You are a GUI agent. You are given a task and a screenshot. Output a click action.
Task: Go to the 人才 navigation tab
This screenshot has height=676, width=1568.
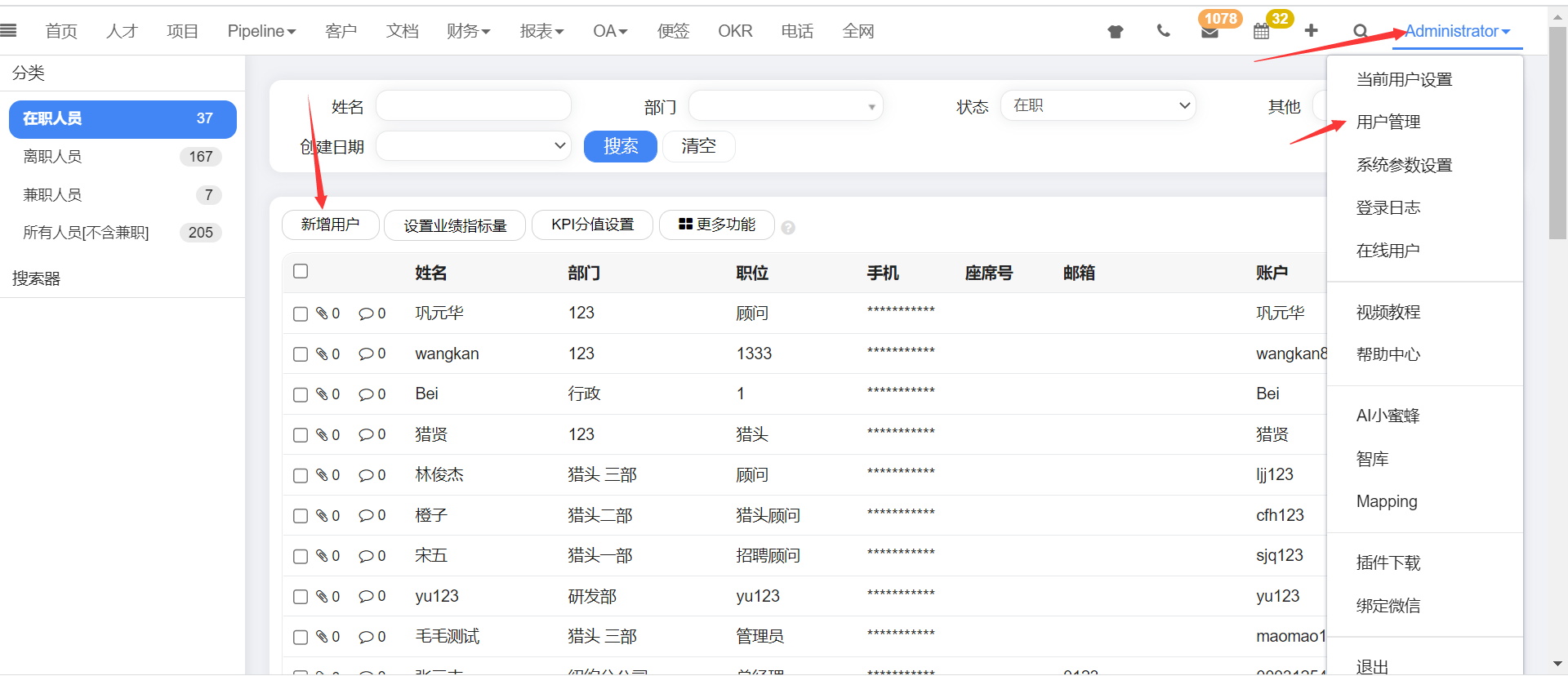click(x=122, y=31)
